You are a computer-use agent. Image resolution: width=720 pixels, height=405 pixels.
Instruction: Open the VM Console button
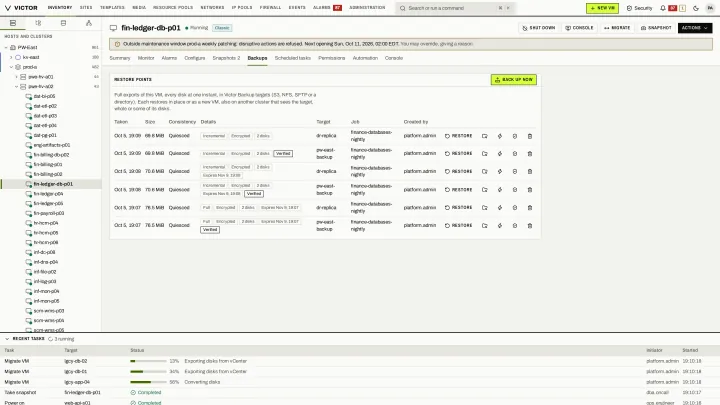coord(579,28)
